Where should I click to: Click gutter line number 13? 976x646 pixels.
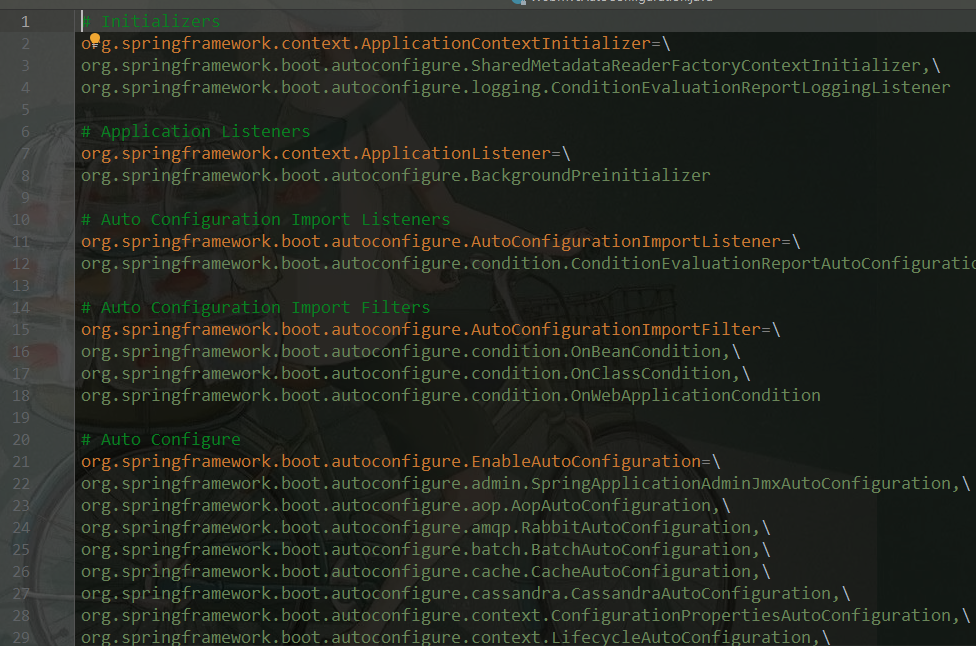(21, 286)
